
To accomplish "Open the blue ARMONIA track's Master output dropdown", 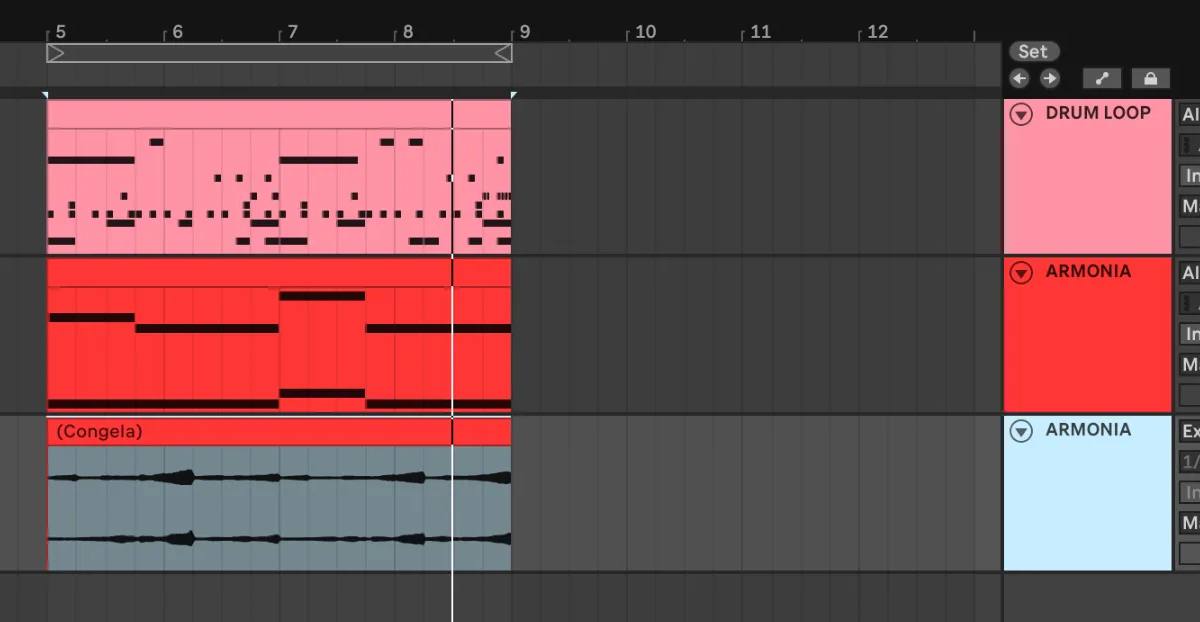I will pyautogui.click(x=1189, y=523).
